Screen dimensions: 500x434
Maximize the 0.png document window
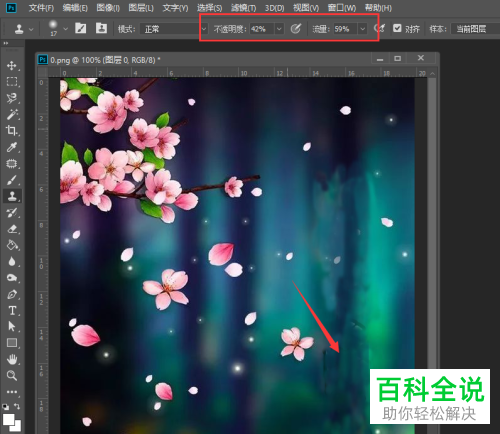coord(397,59)
